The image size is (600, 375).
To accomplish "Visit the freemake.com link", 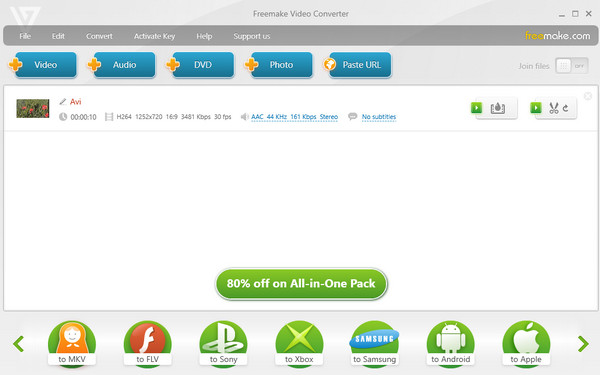I will coord(557,36).
